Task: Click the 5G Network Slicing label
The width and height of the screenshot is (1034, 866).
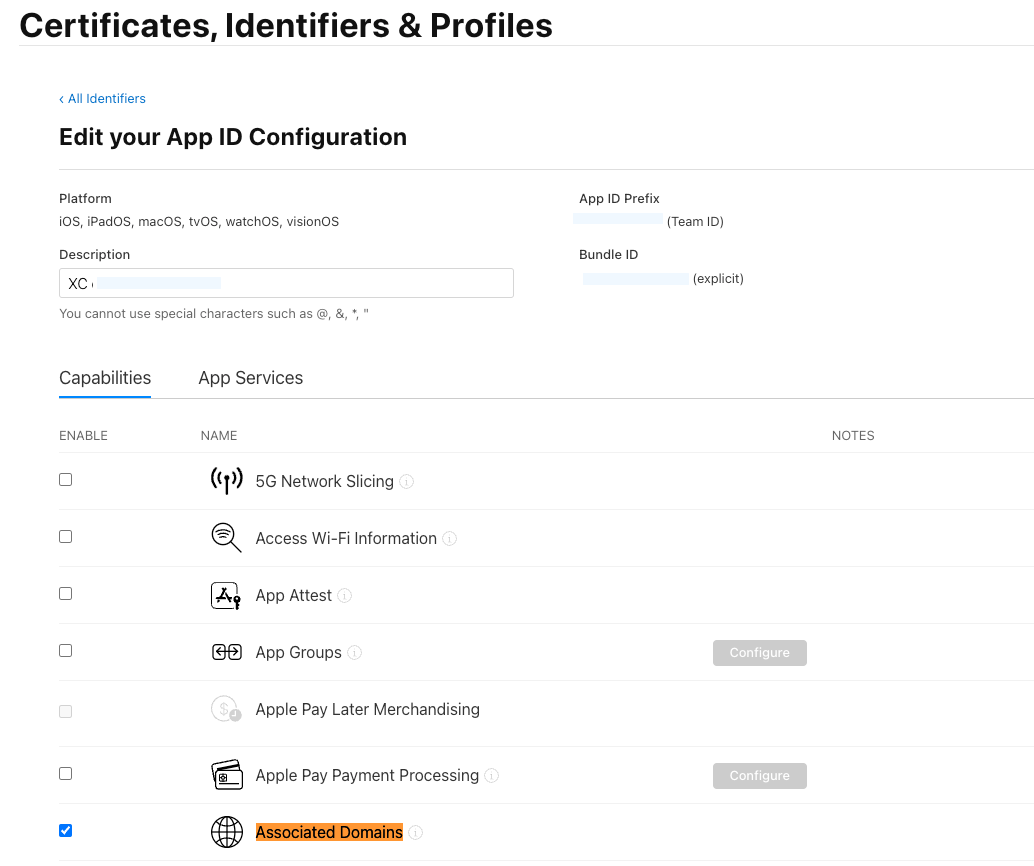Action: click(324, 481)
